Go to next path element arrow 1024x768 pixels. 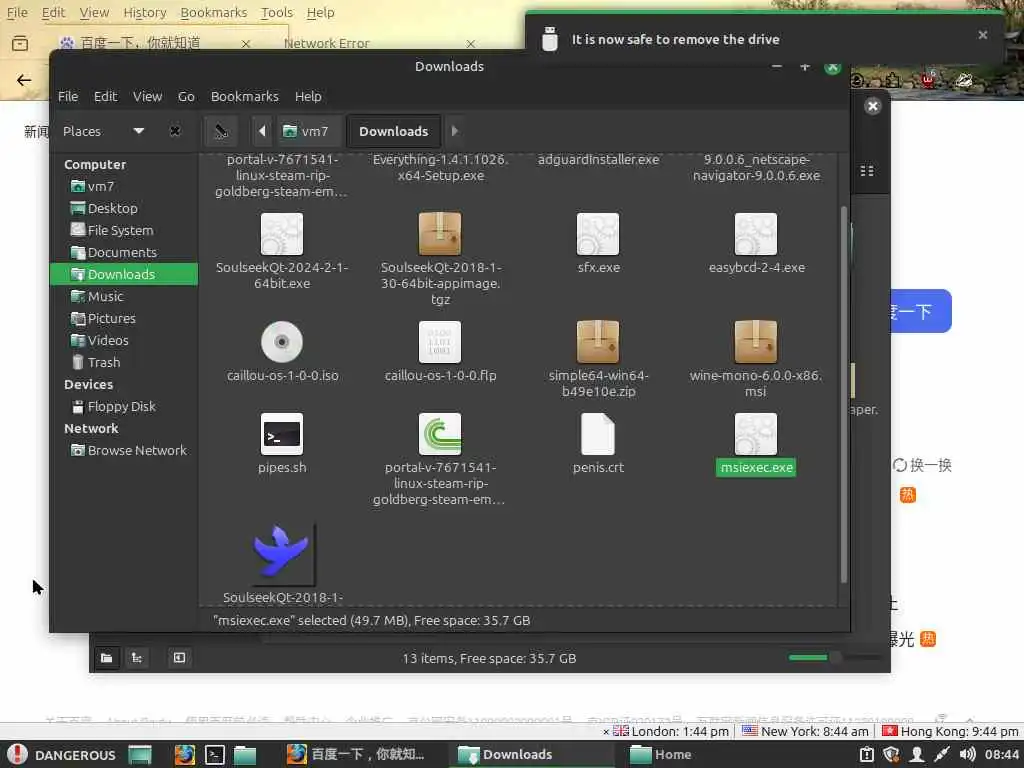tap(455, 131)
